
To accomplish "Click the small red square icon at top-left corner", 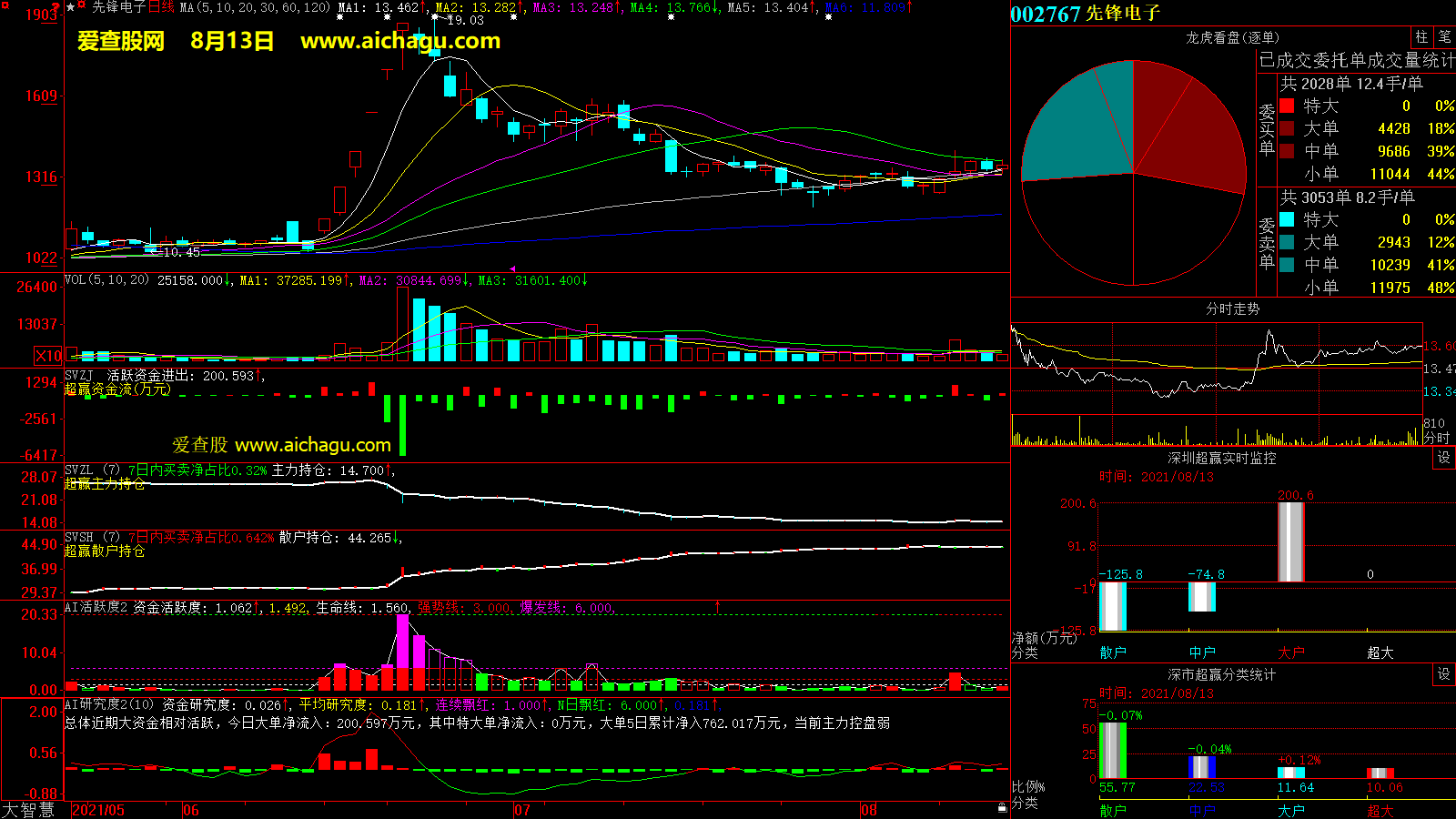I will pos(5,5).
